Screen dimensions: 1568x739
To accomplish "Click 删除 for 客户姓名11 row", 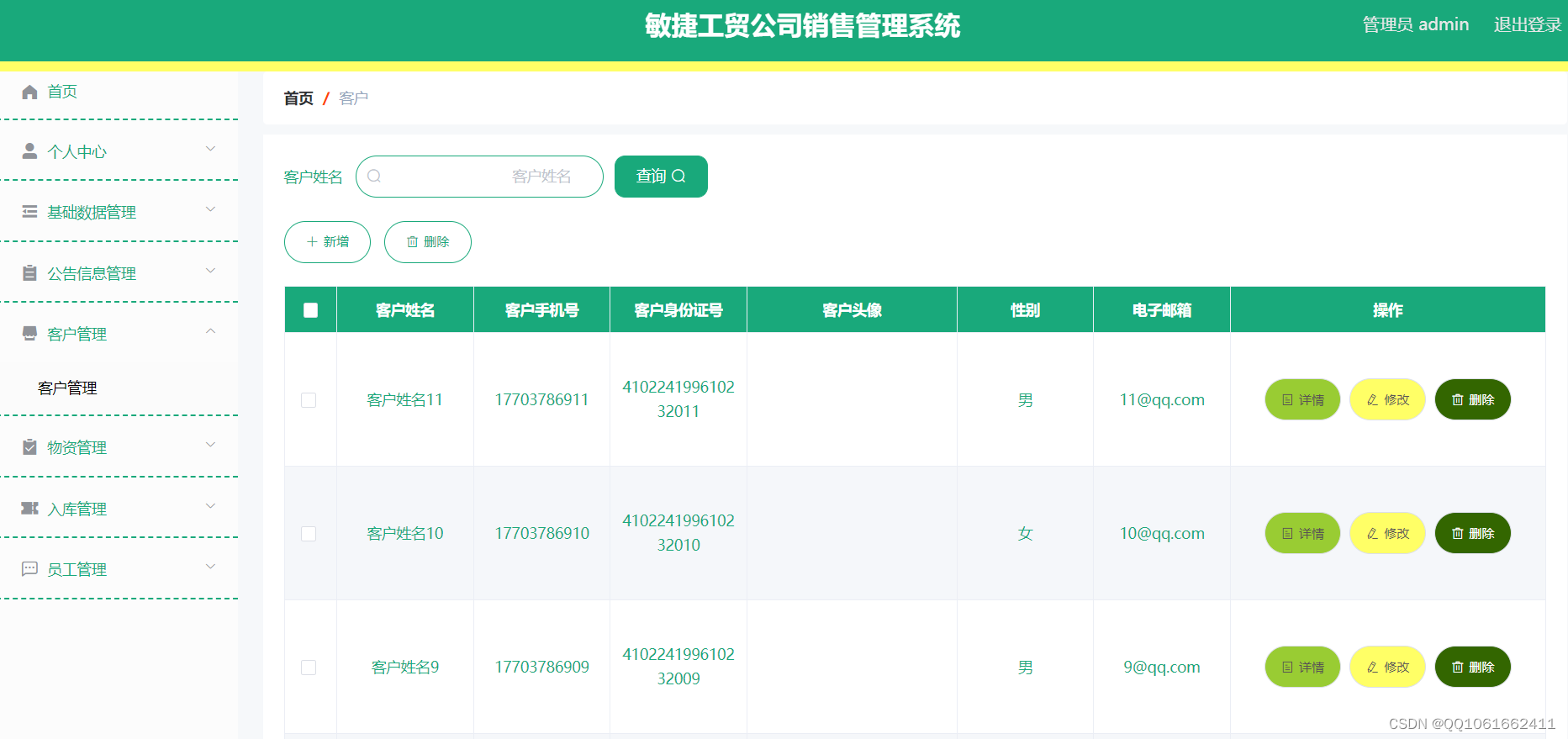I will [1472, 399].
